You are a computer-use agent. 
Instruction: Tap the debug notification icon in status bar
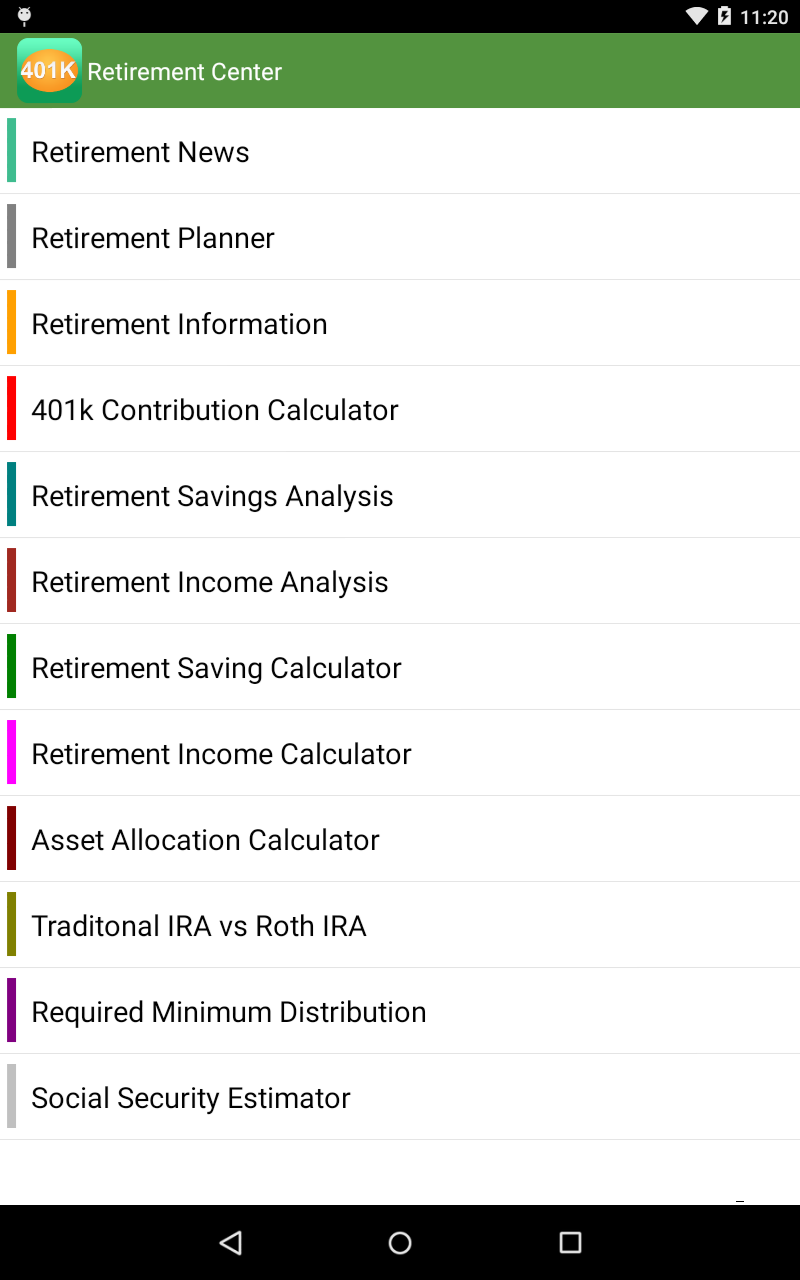24,16
